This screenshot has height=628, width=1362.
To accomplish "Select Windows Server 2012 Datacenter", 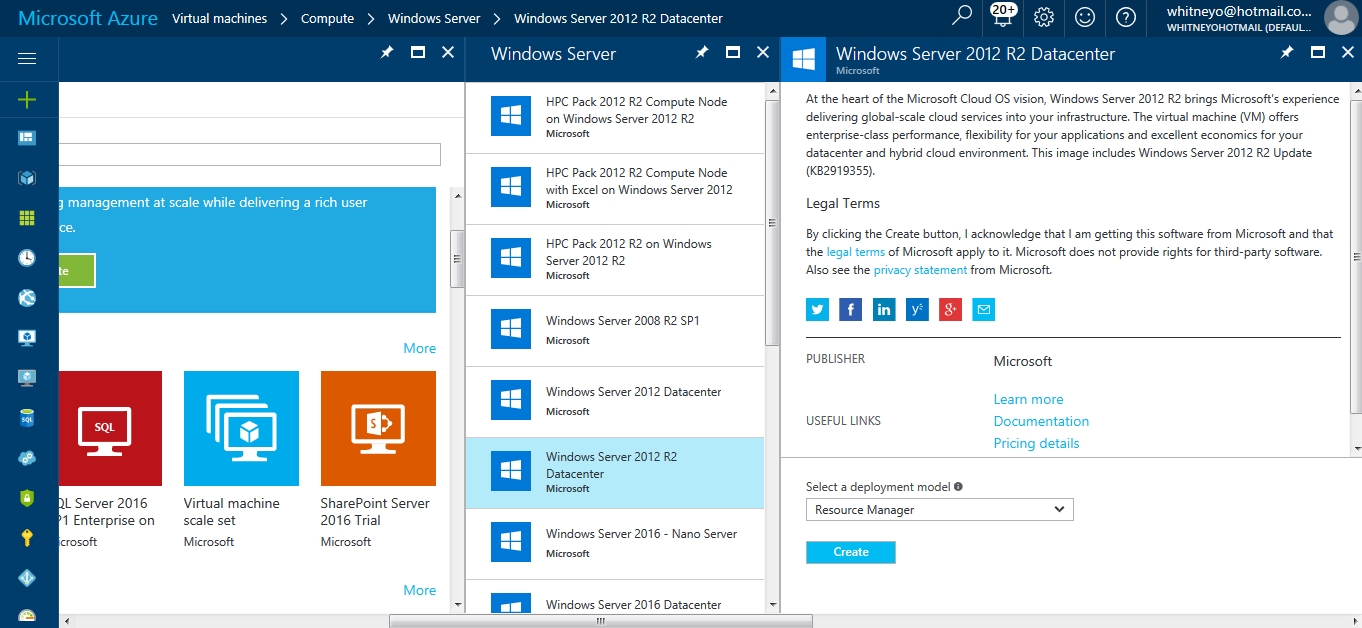I will point(615,401).
